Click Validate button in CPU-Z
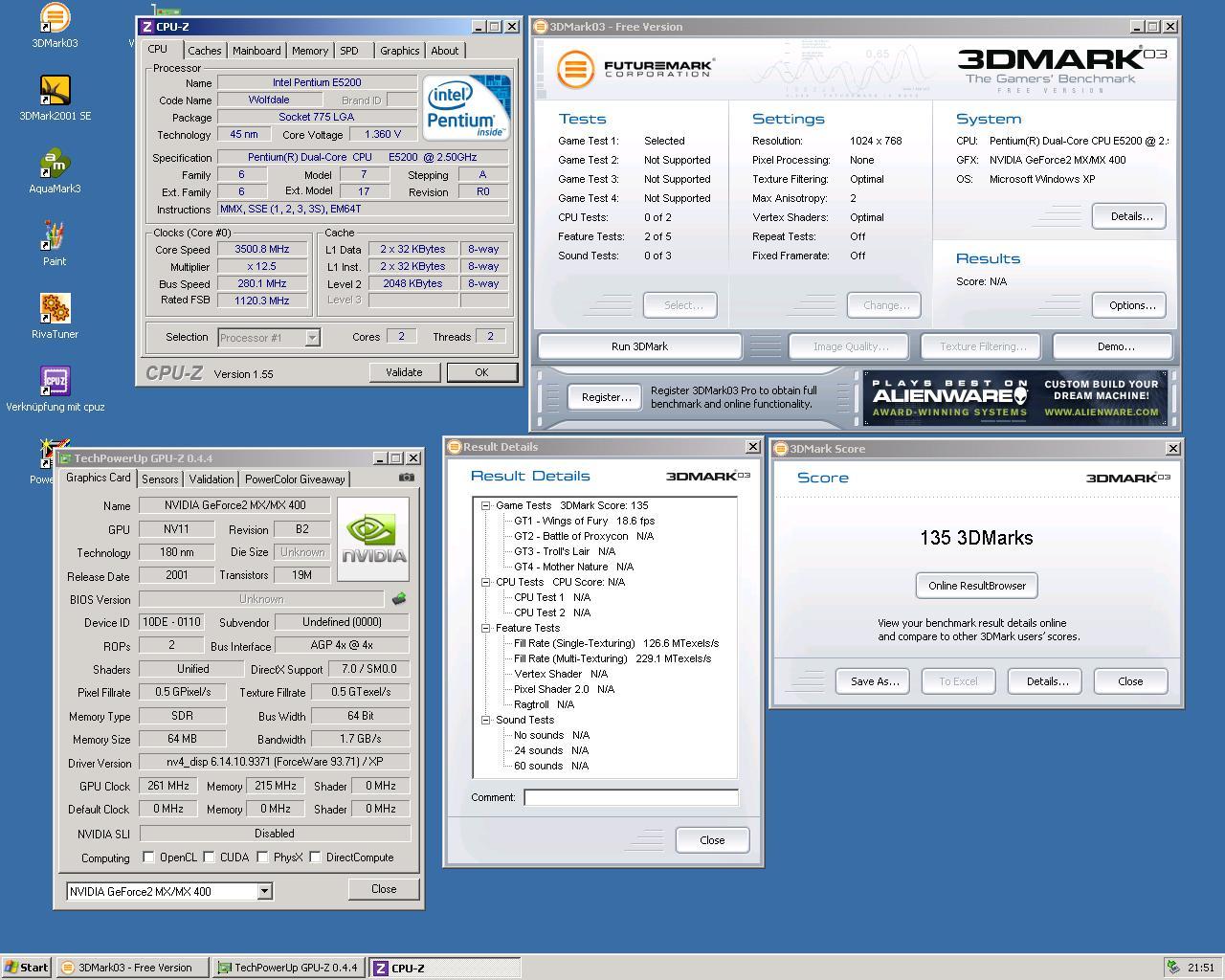 click(404, 372)
